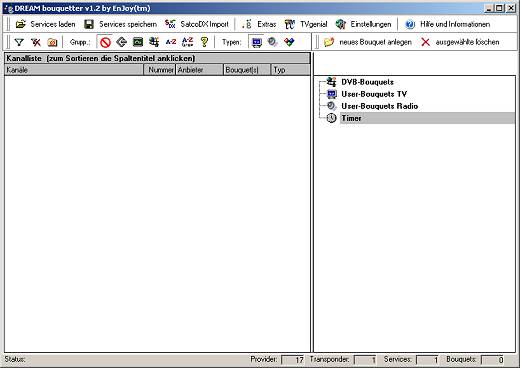Maximize the DREAM bouquetter window
Image resolution: width=520 pixels, height=368 pixels.
[499, 8]
